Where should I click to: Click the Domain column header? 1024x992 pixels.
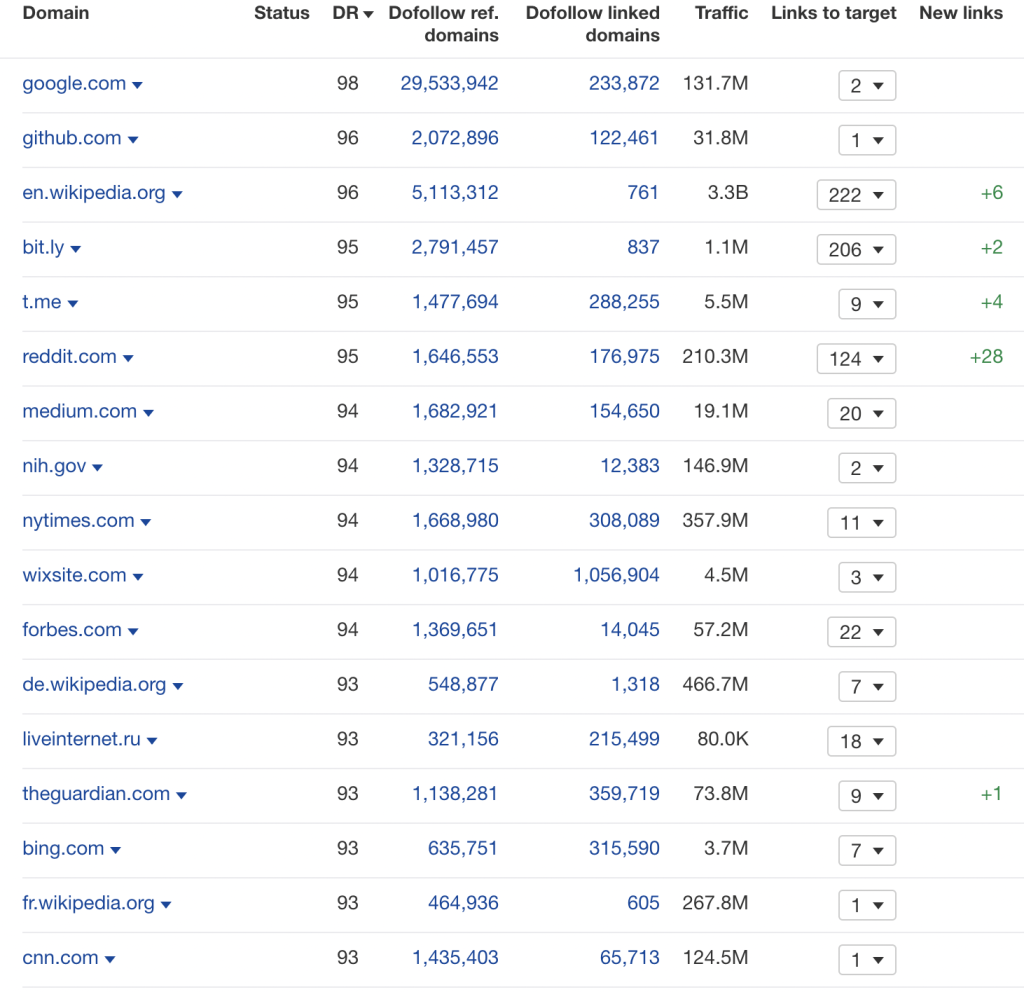click(x=56, y=13)
